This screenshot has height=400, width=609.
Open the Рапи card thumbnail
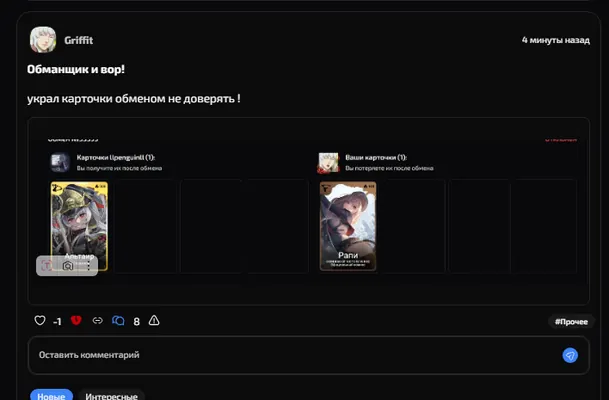(348, 226)
